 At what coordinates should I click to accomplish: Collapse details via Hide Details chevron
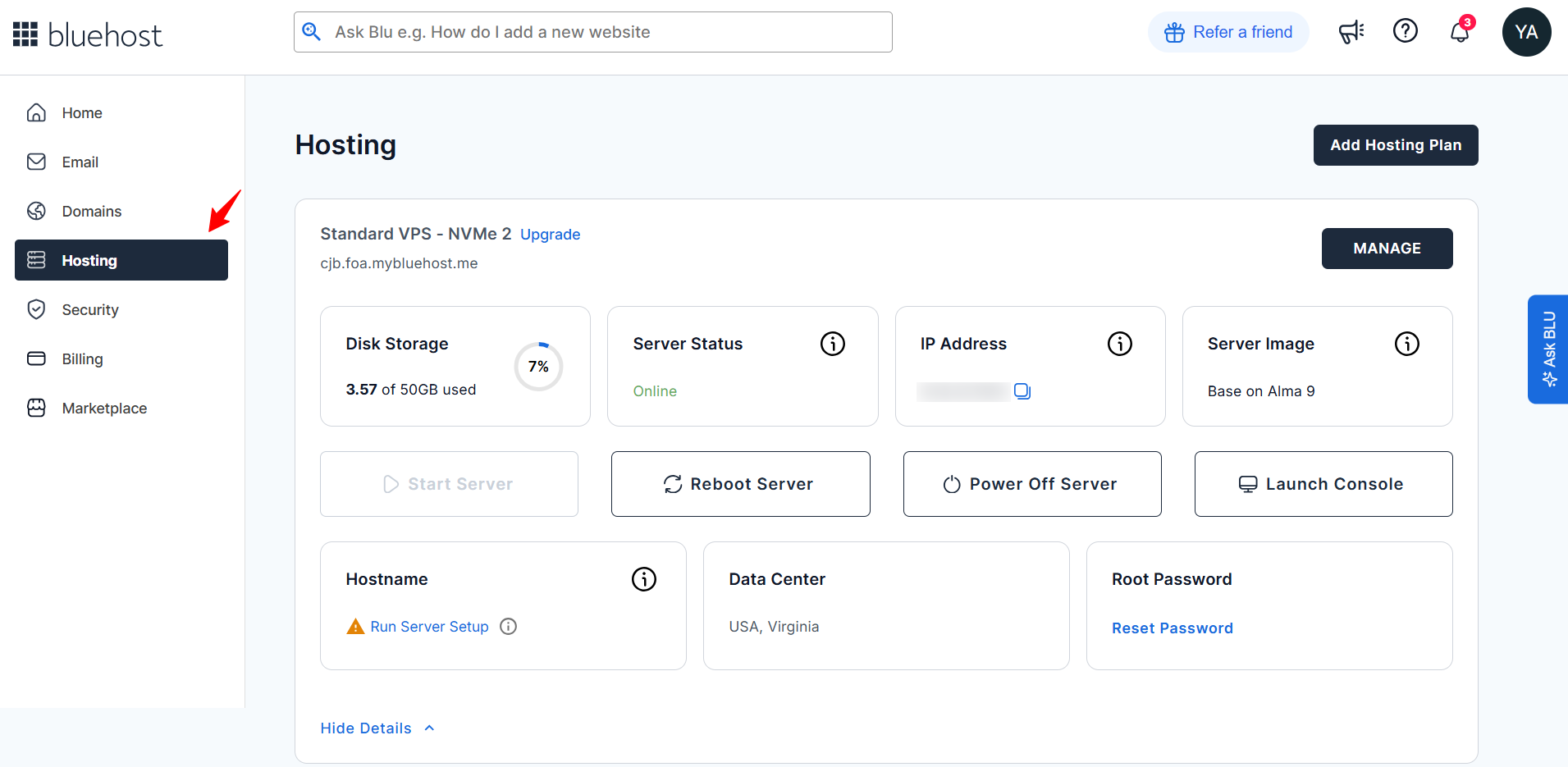(x=429, y=728)
